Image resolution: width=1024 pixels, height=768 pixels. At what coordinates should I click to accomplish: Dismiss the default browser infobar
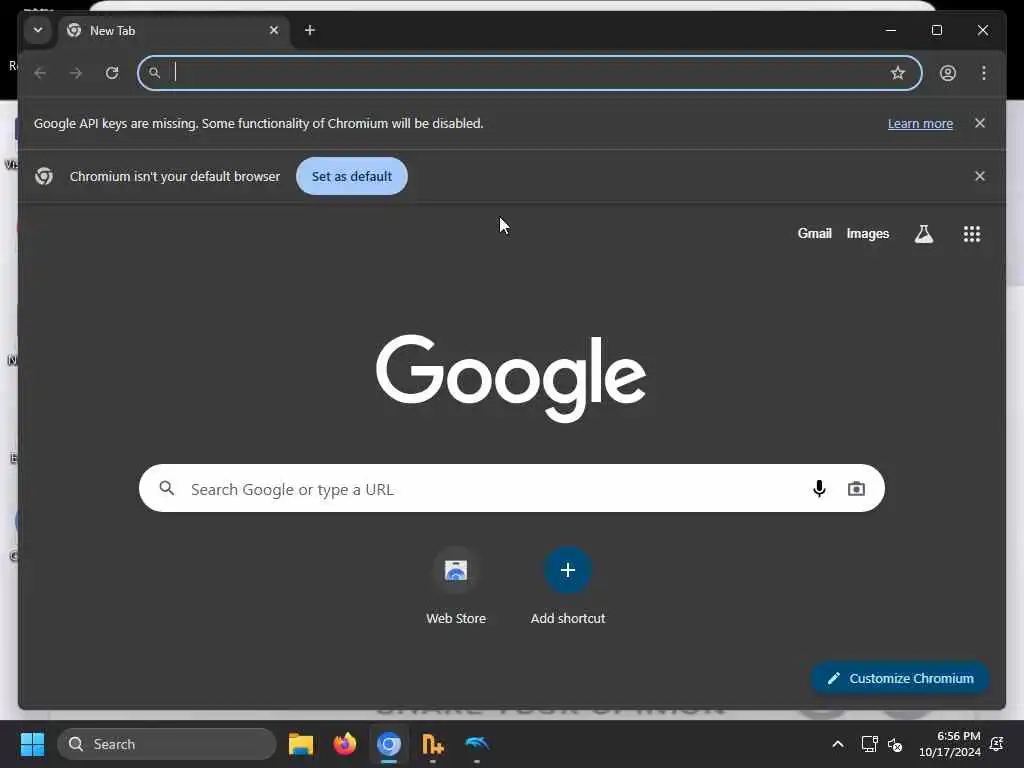980,176
